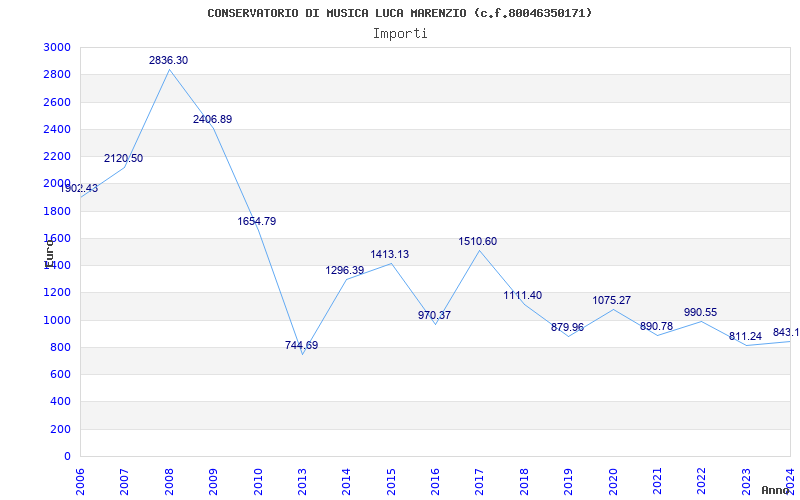Screen dimensions: 800x500
Task: Click the 2014 x-axis year label
Action: coord(346,480)
